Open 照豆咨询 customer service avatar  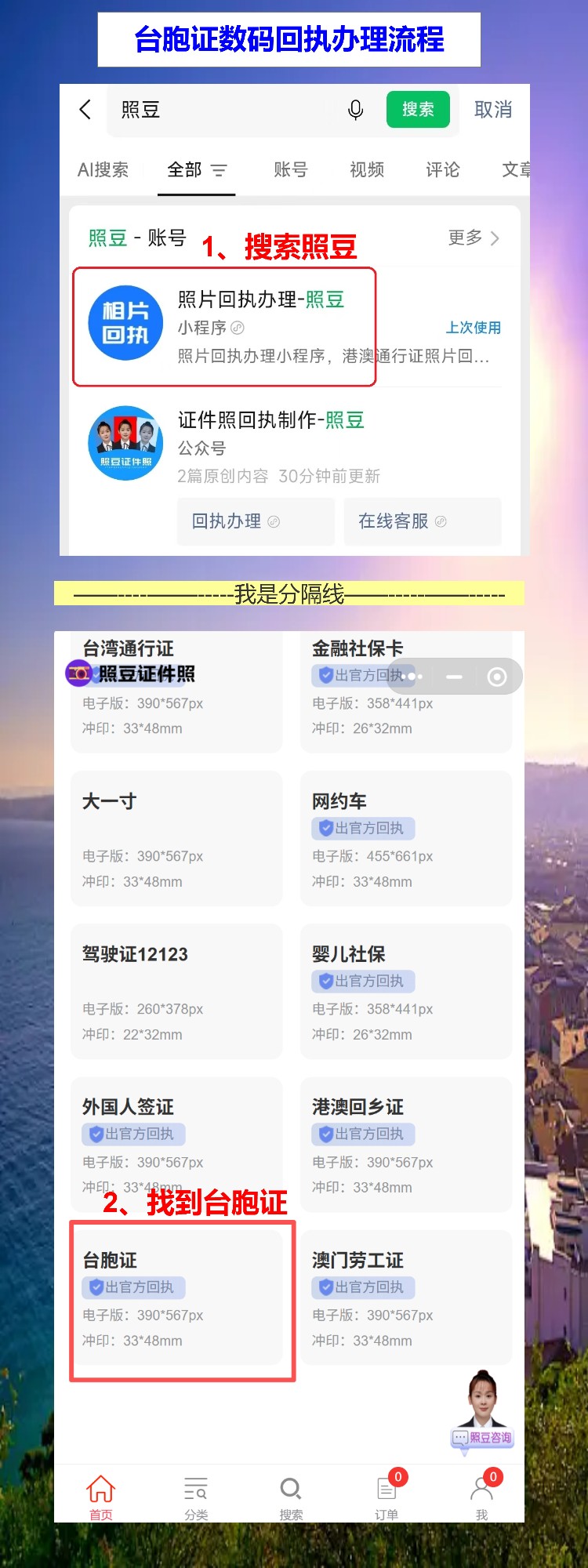click(482, 1411)
